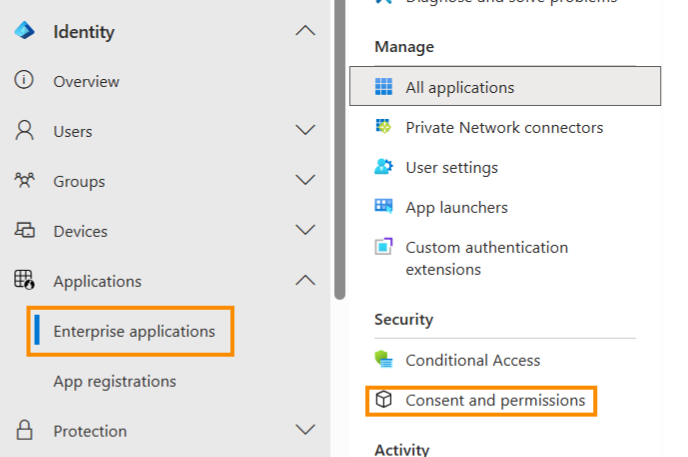The image size is (688, 457).
Task: Click the Consent and permissions cube icon
Action: 384,400
